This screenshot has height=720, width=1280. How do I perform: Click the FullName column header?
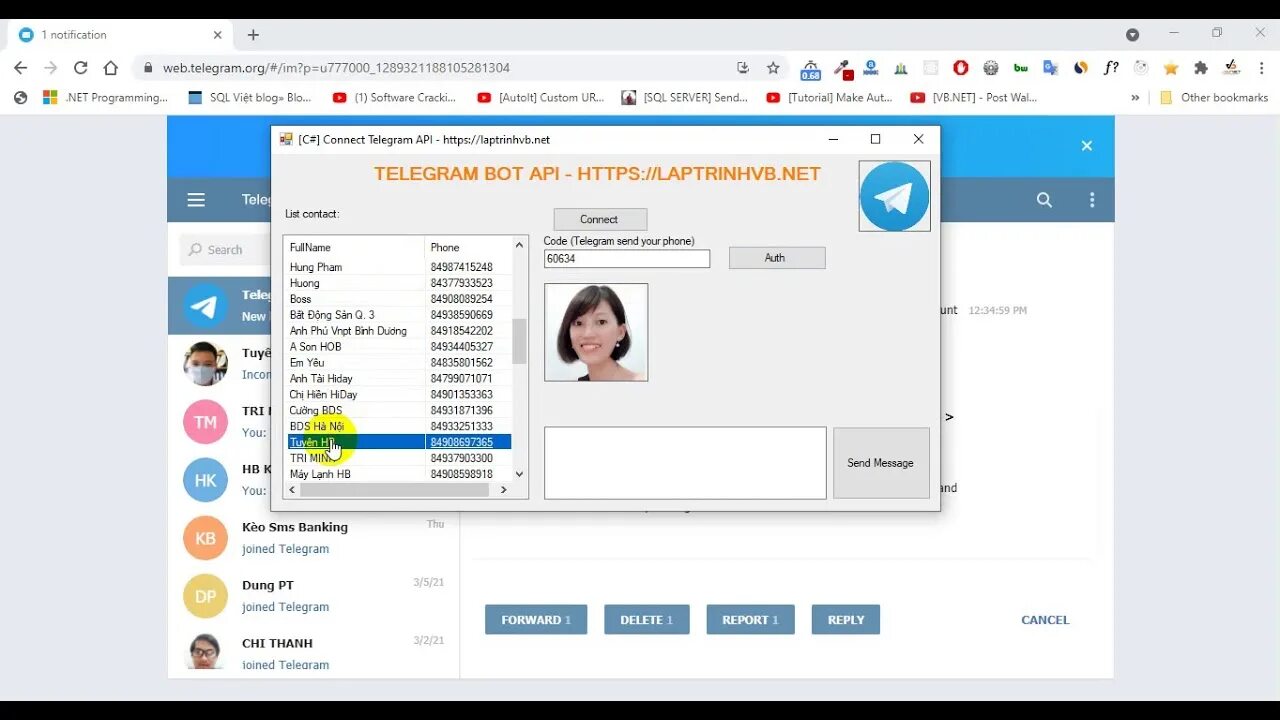tap(355, 247)
